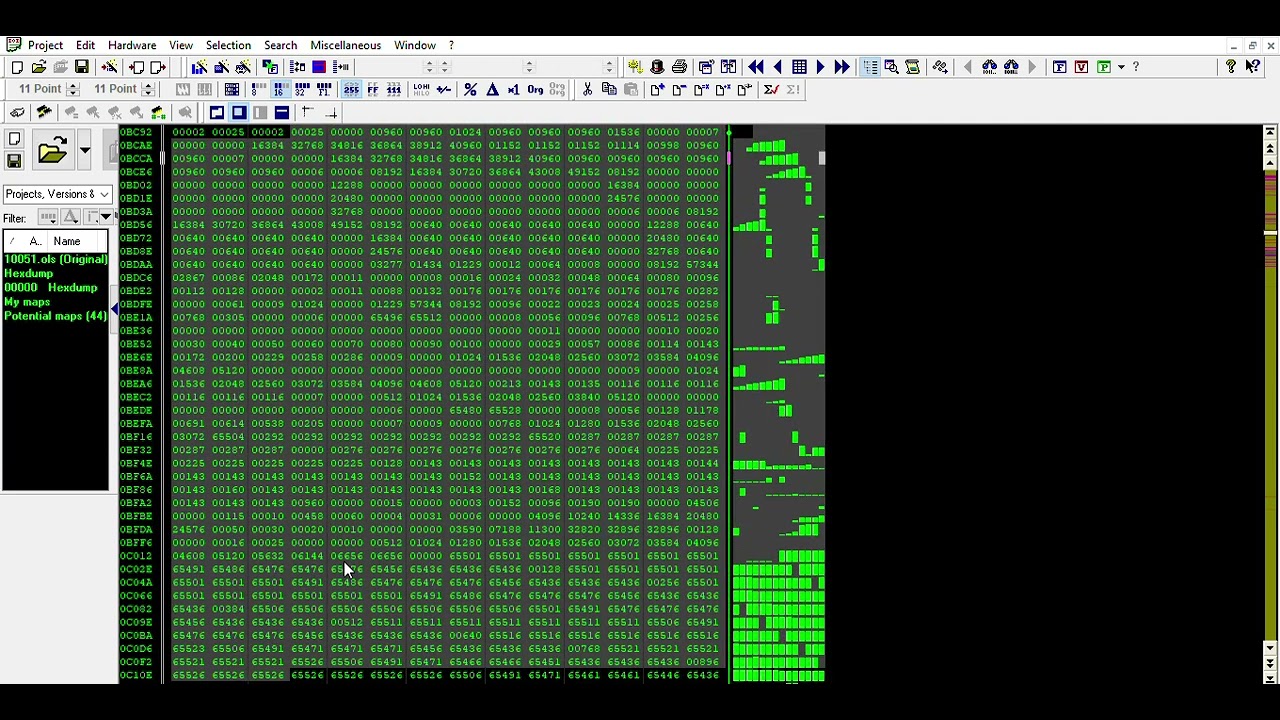Adjust the first 11 Point font size stepper
The height and width of the screenshot is (720, 1280).
pos(72,90)
